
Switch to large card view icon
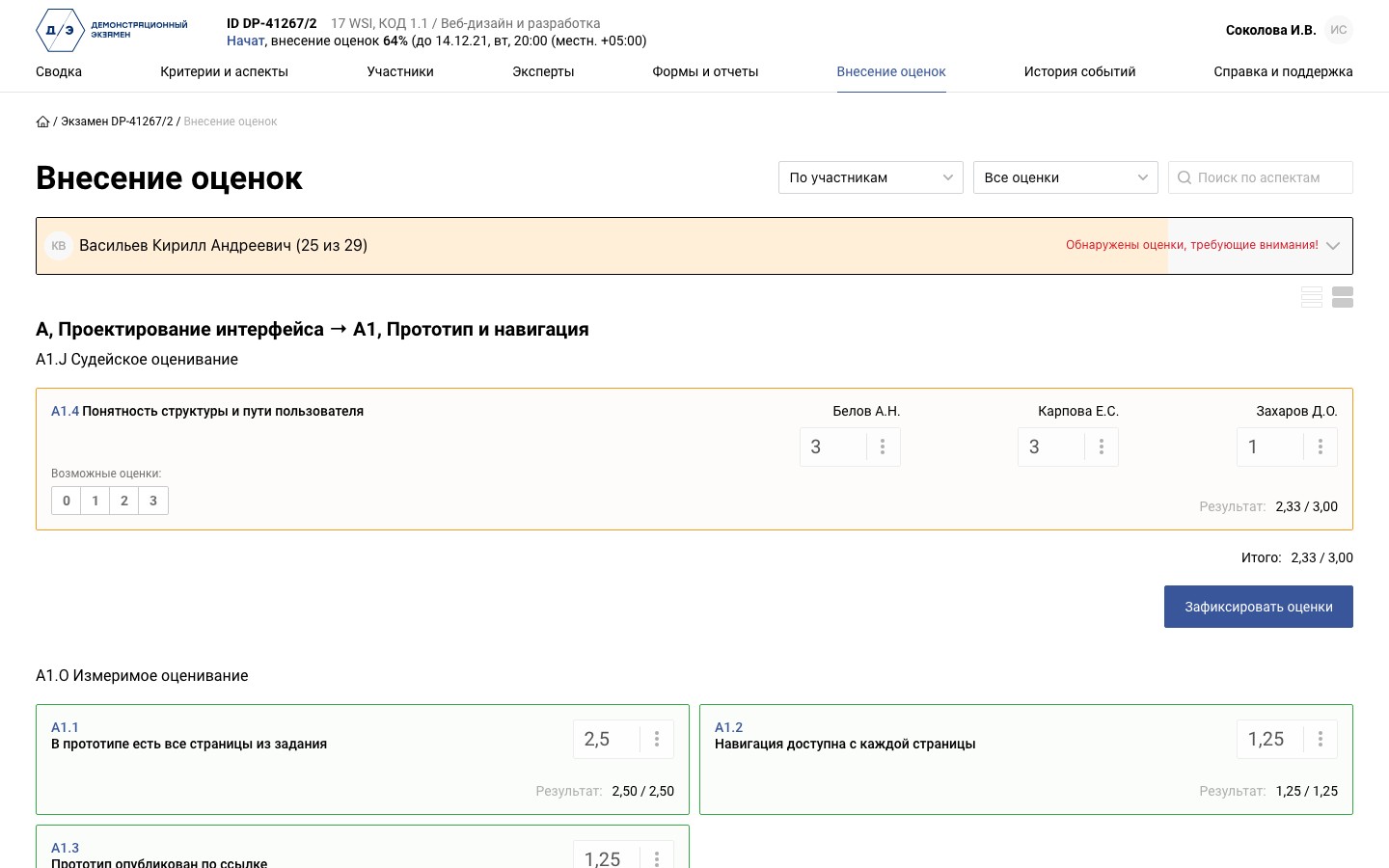(1343, 297)
